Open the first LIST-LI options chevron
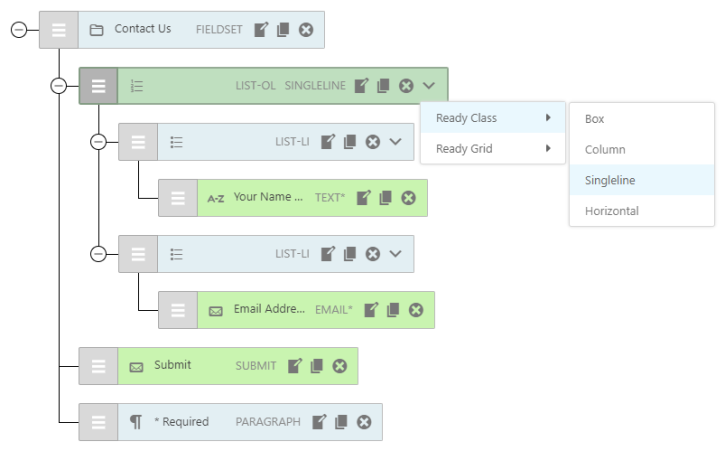 coord(396,142)
